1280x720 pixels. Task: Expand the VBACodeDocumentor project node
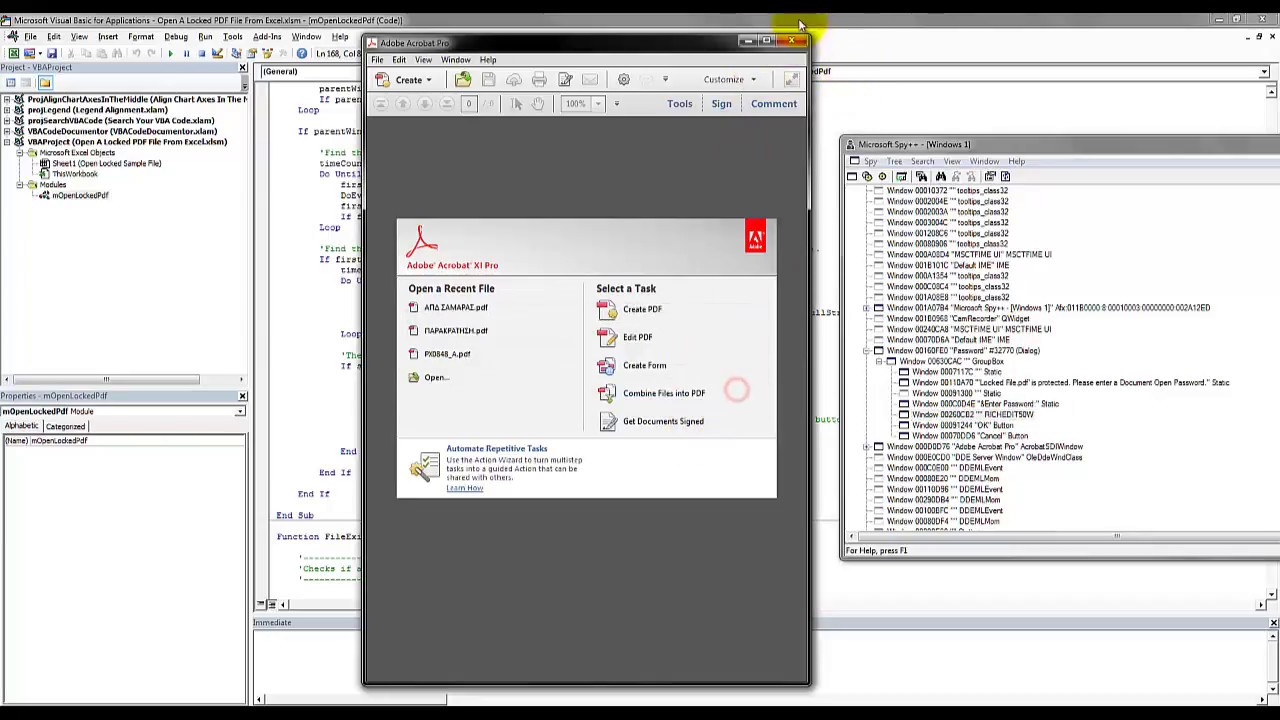click(x=7, y=131)
